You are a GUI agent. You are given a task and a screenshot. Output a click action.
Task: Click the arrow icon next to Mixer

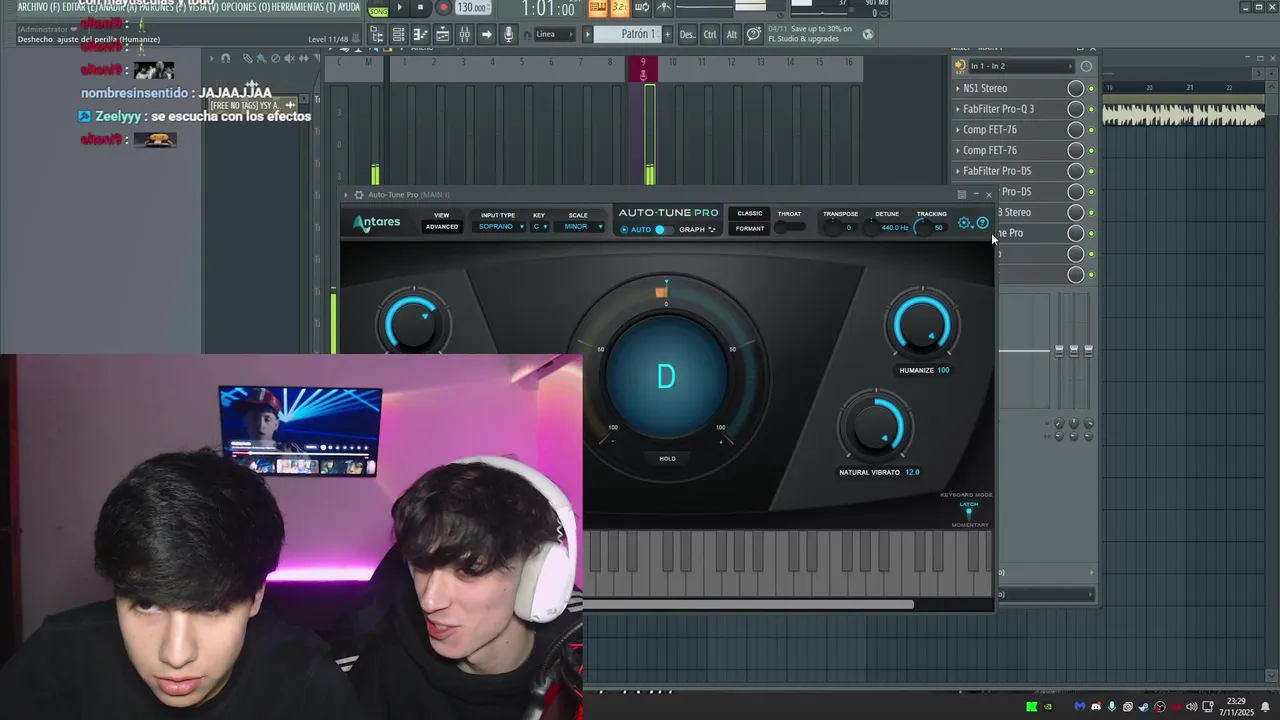pos(487,34)
